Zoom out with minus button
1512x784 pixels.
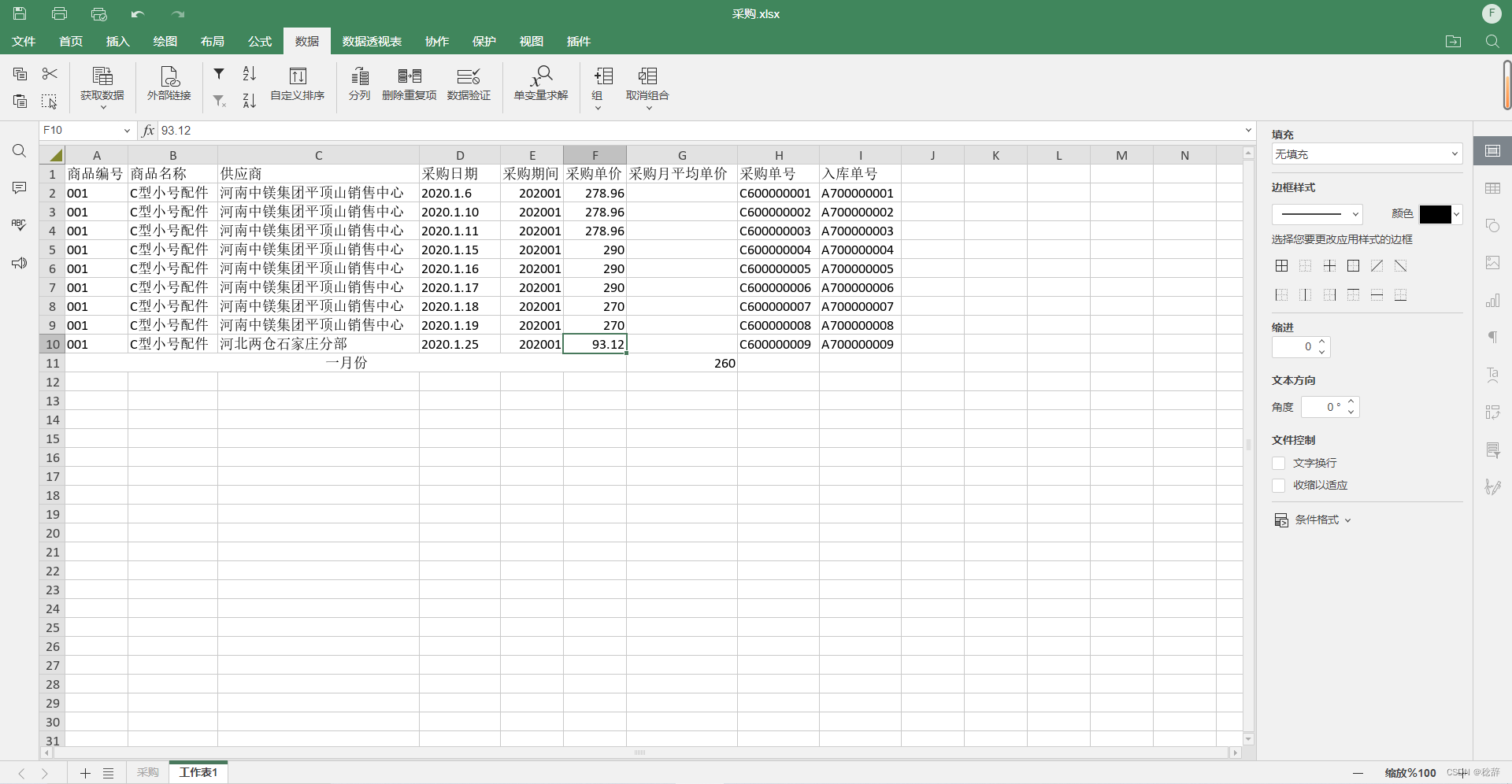point(1358,773)
